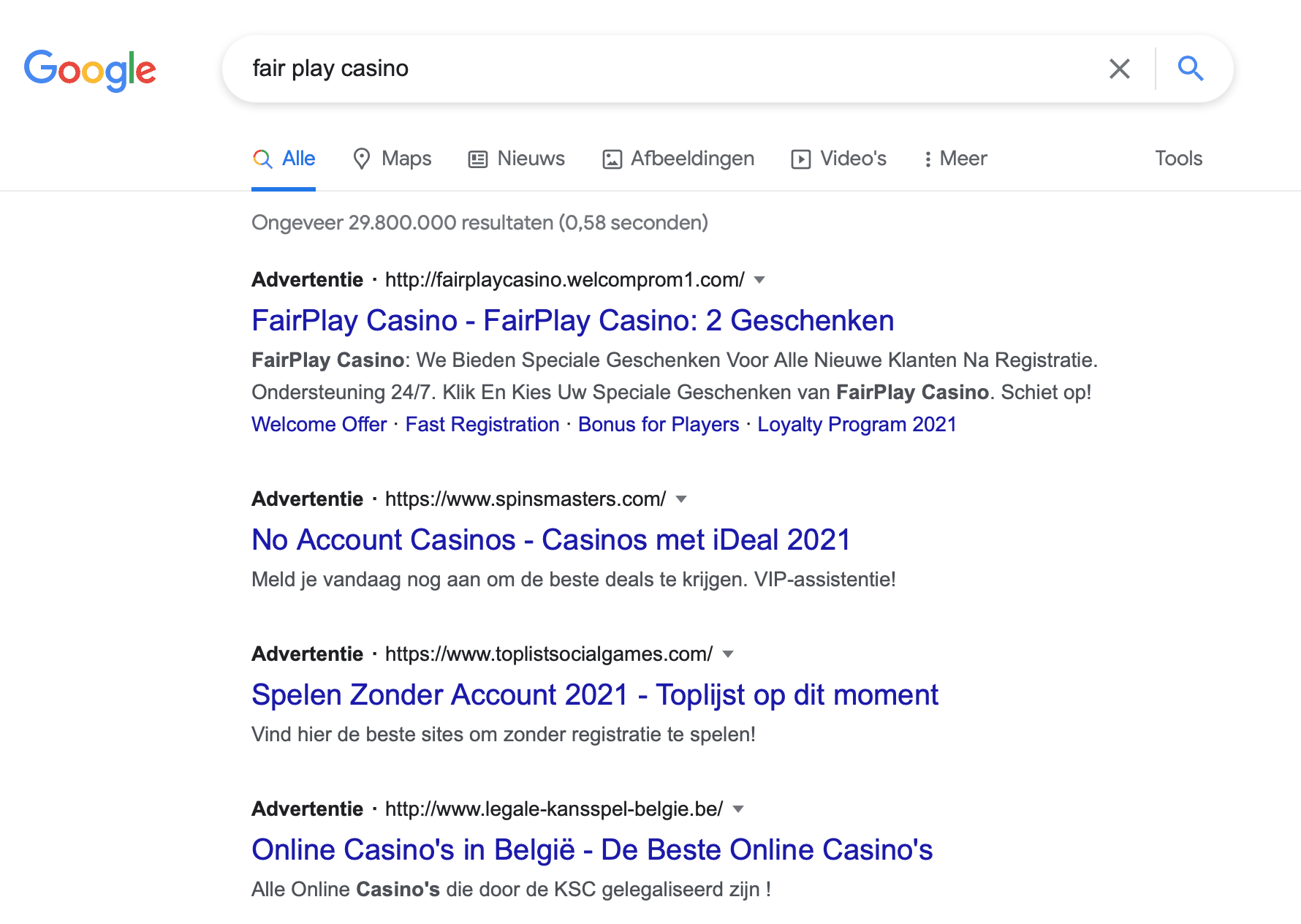The image size is (1301, 924).
Task: Click the Google logo
Action: click(x=90, y=70)
